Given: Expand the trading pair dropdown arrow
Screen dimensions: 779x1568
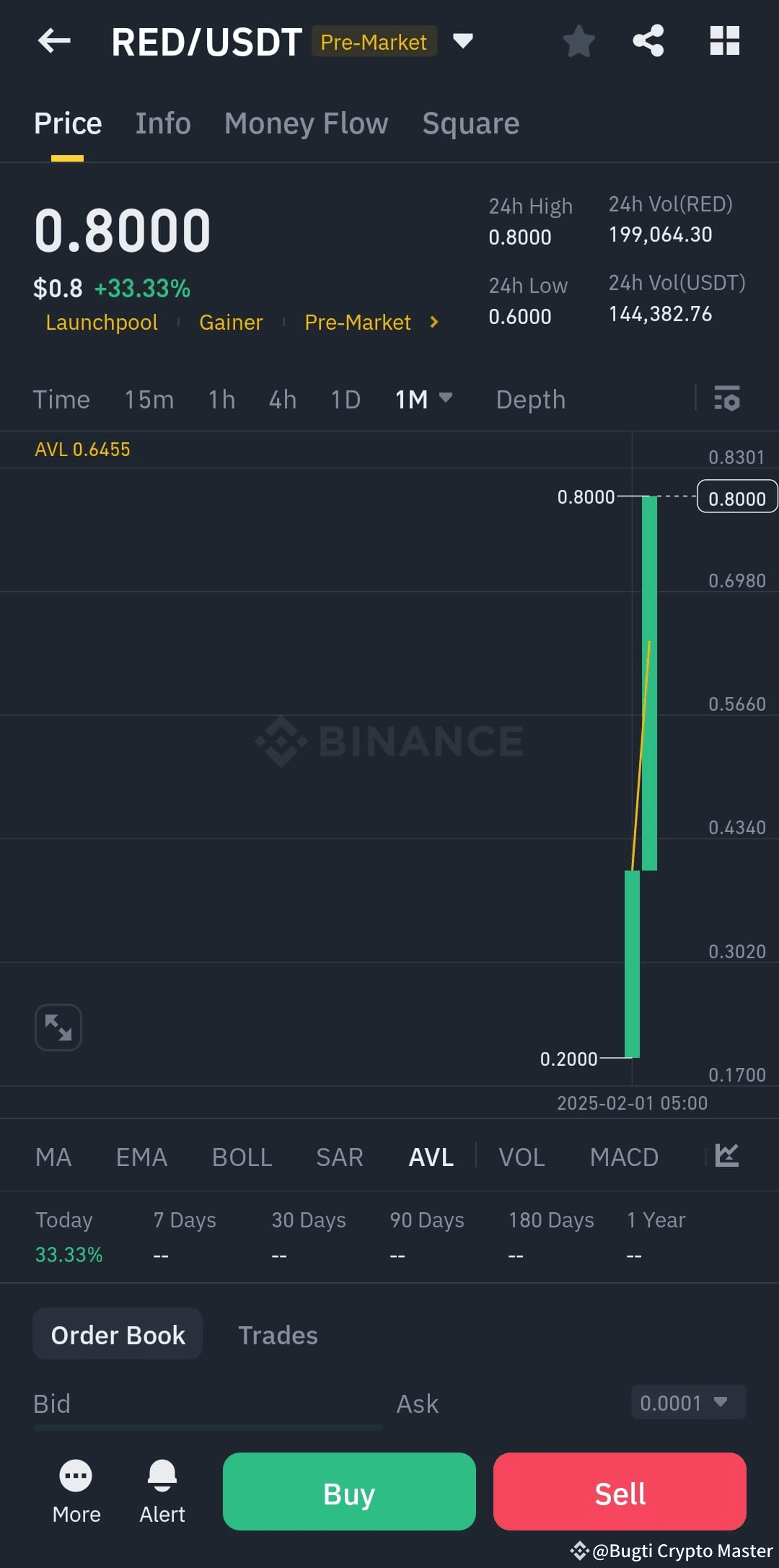Looking at the screenshot, I should click(463, 40).
